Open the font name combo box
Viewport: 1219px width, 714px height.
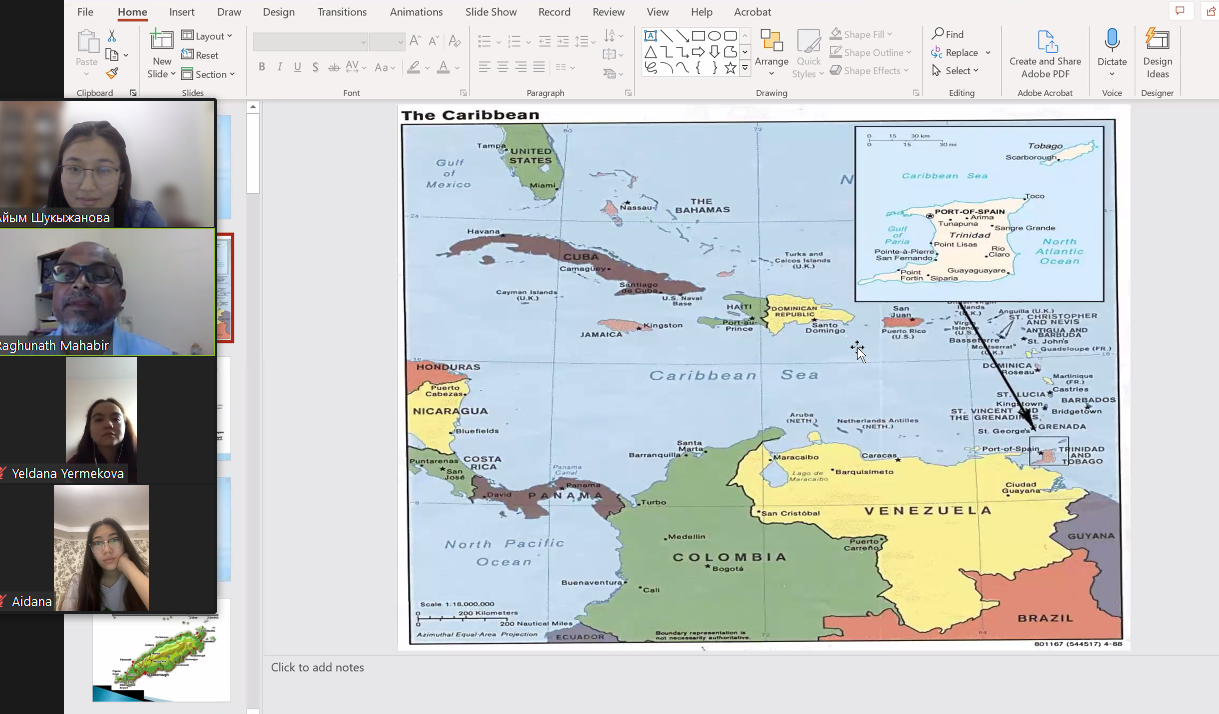(310, 41)
